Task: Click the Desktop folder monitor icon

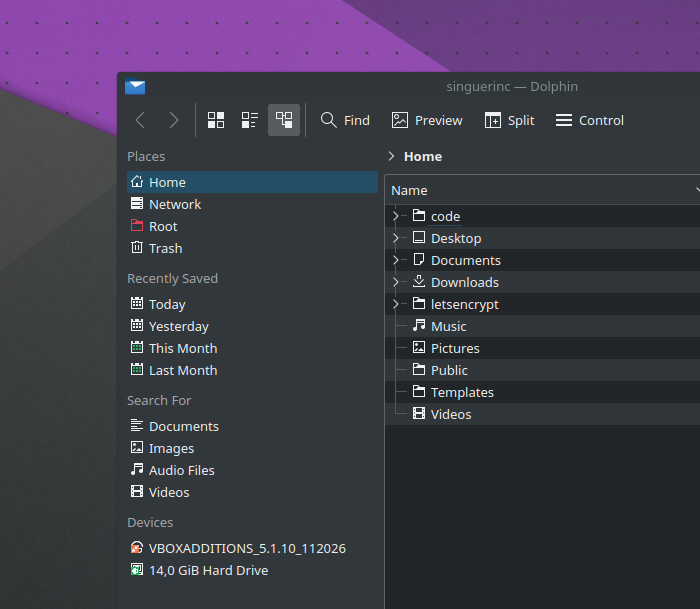Action: click(419, 237)
